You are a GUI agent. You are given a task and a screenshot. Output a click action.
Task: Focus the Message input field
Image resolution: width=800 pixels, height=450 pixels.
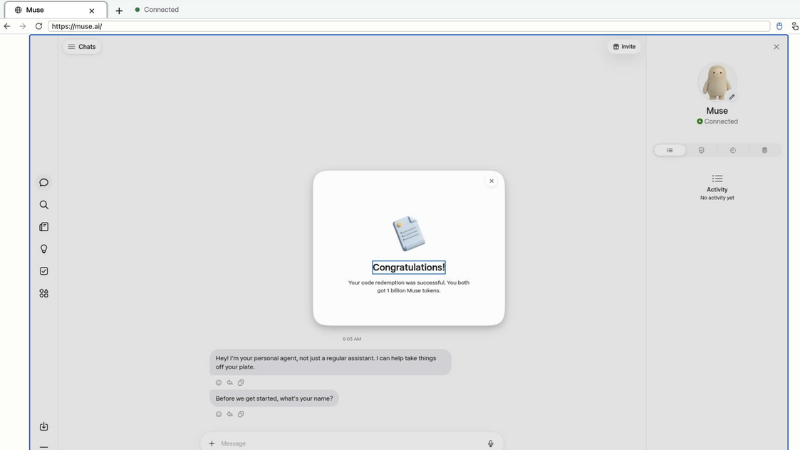click(x=352, y=443)
